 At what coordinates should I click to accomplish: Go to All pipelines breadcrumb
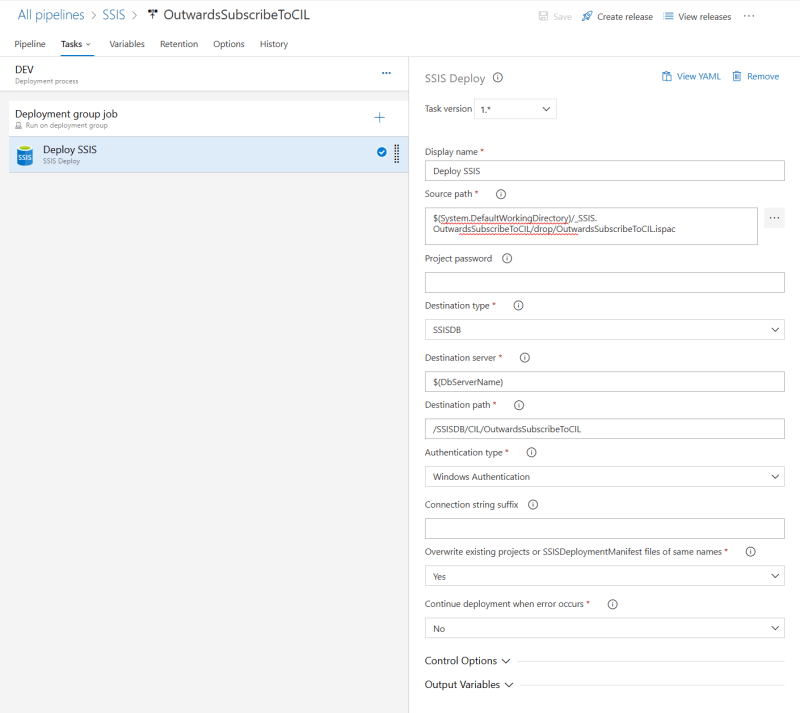point(51,15)
